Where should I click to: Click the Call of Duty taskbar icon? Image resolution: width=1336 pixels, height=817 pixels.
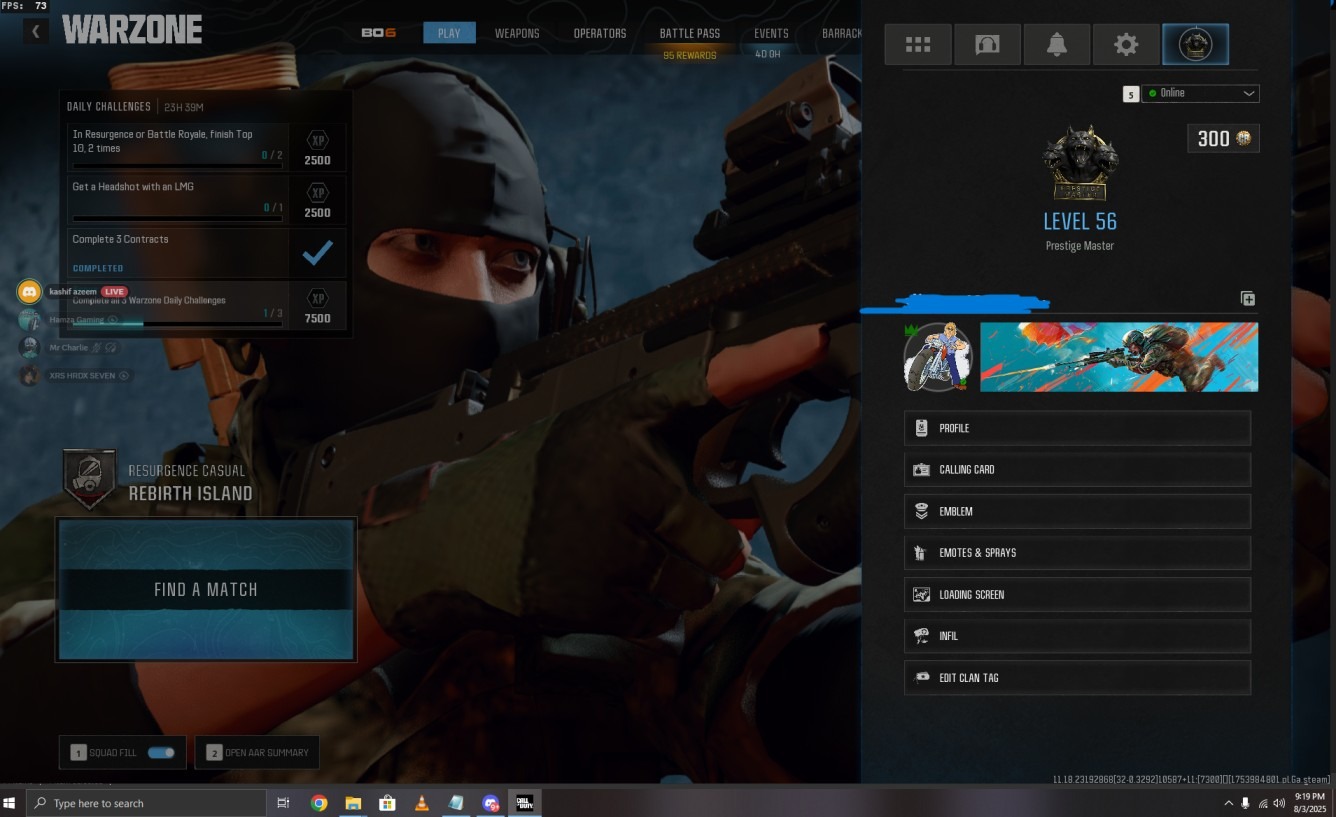point(524,803)
